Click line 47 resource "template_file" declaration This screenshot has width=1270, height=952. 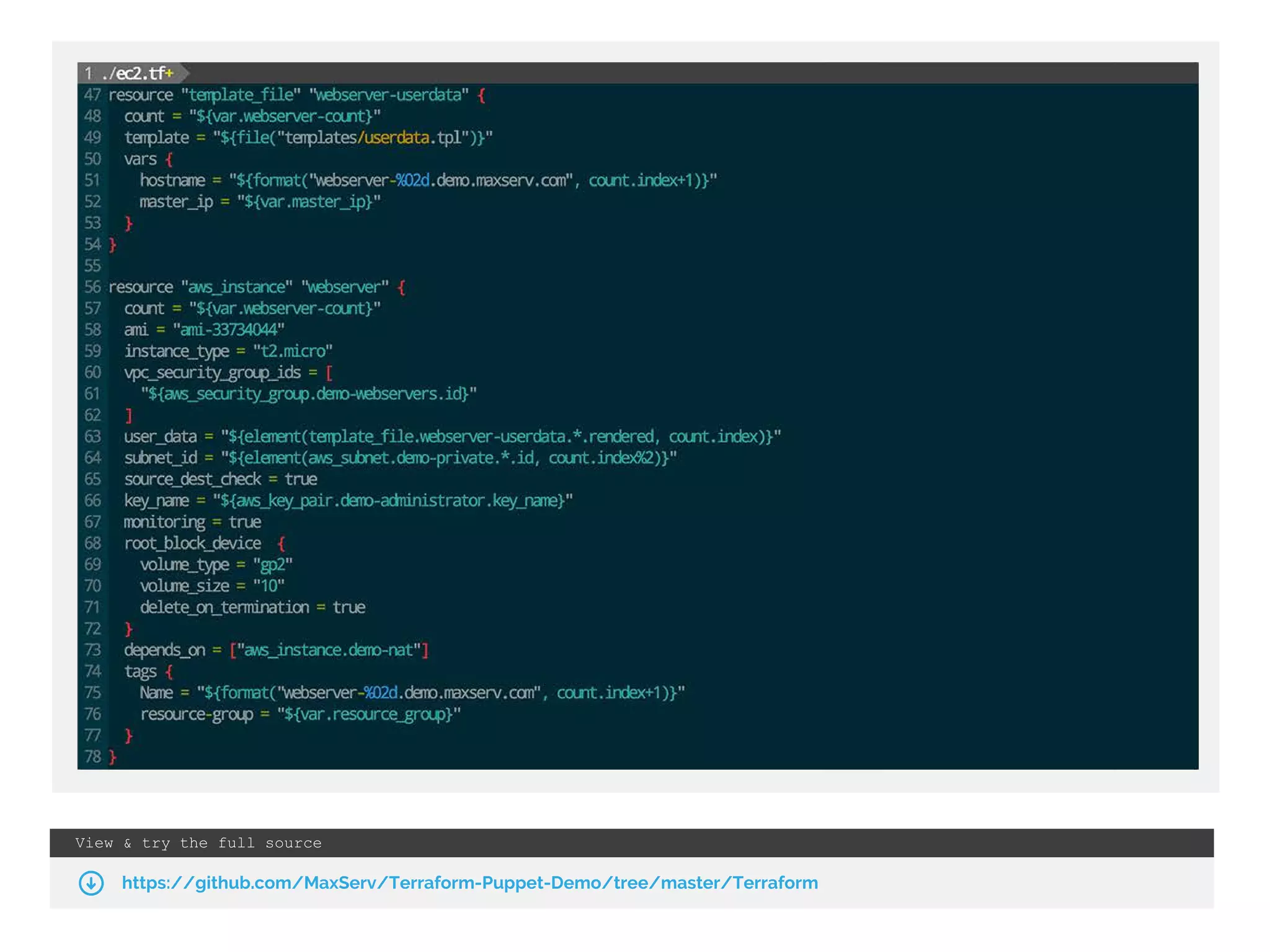pos(297,95)
